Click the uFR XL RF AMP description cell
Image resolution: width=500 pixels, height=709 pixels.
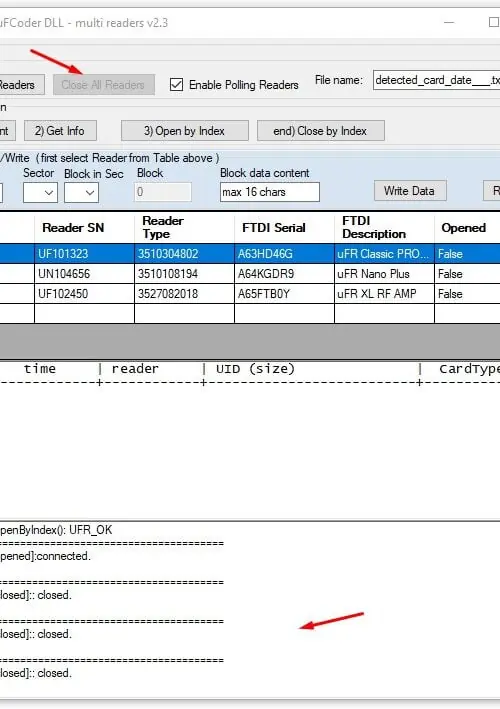point(384,294)
